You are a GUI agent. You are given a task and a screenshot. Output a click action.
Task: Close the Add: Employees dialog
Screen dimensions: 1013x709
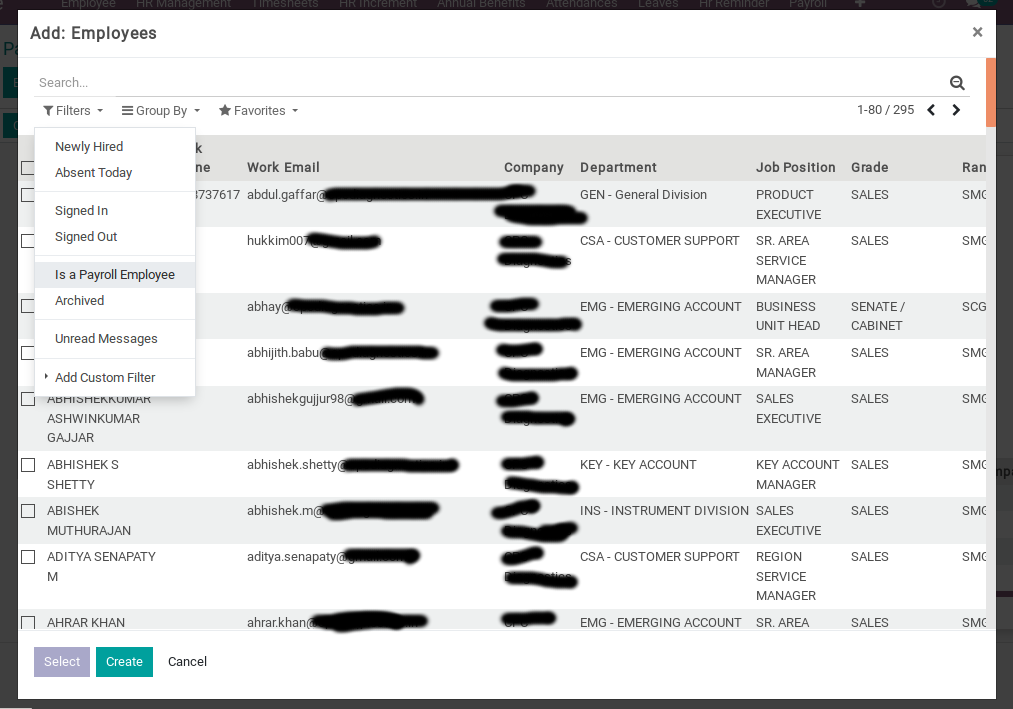point(977,32)
